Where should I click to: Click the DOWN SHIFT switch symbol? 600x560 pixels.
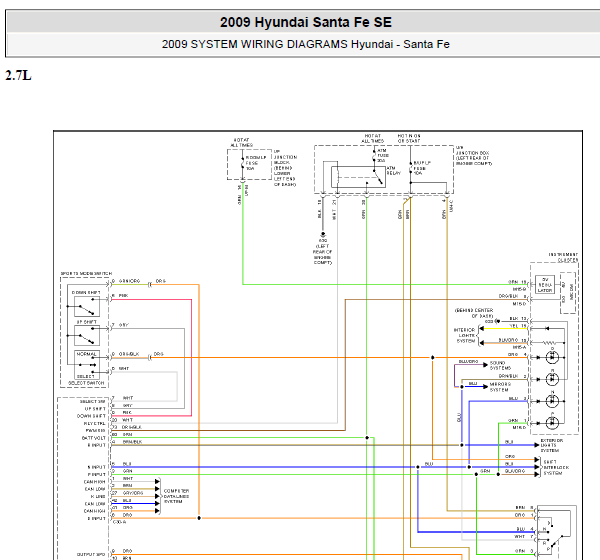[x=87, y=307]
